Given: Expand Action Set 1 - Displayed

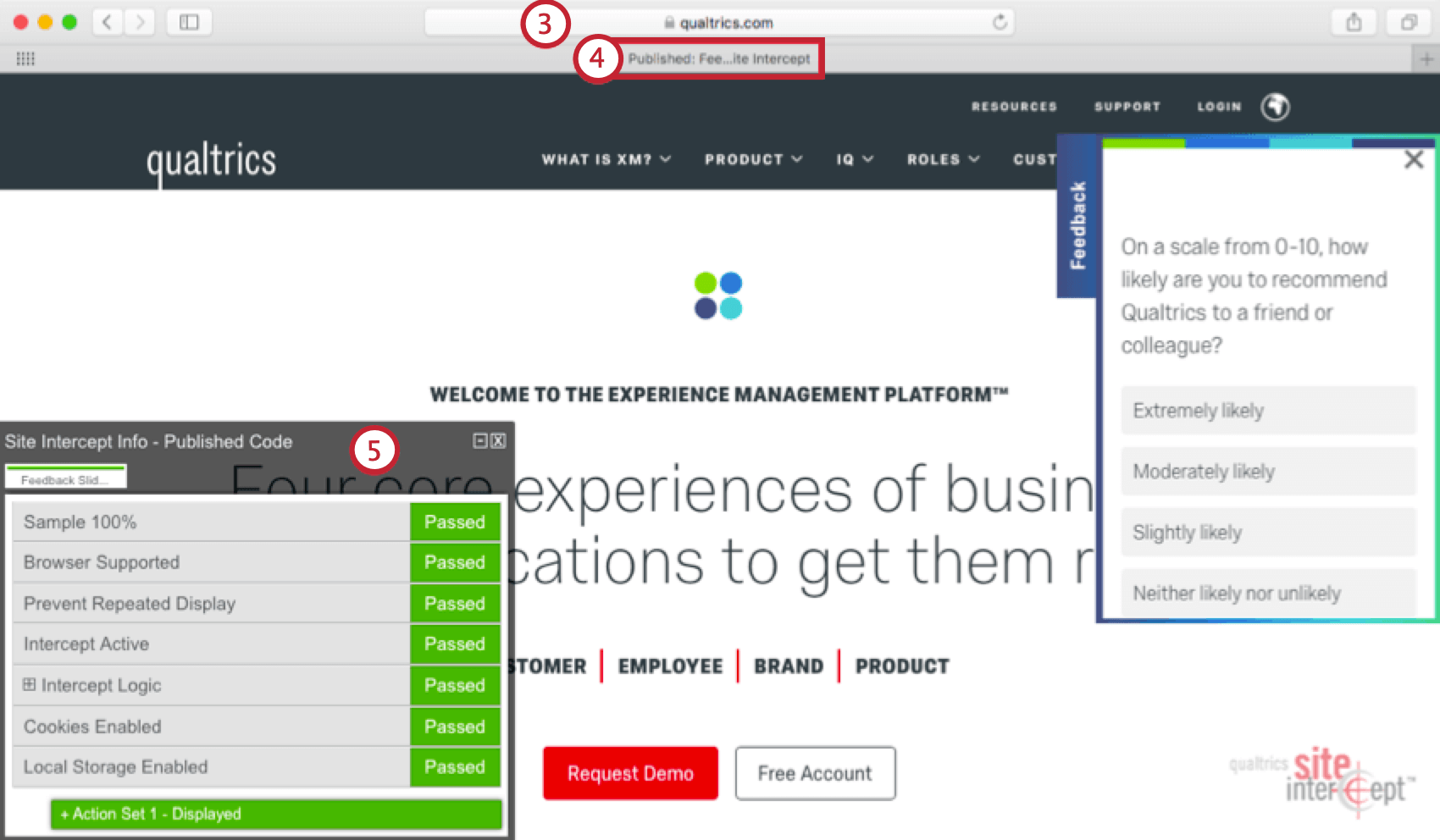Looking at the screenshot, I should (276, 814).
